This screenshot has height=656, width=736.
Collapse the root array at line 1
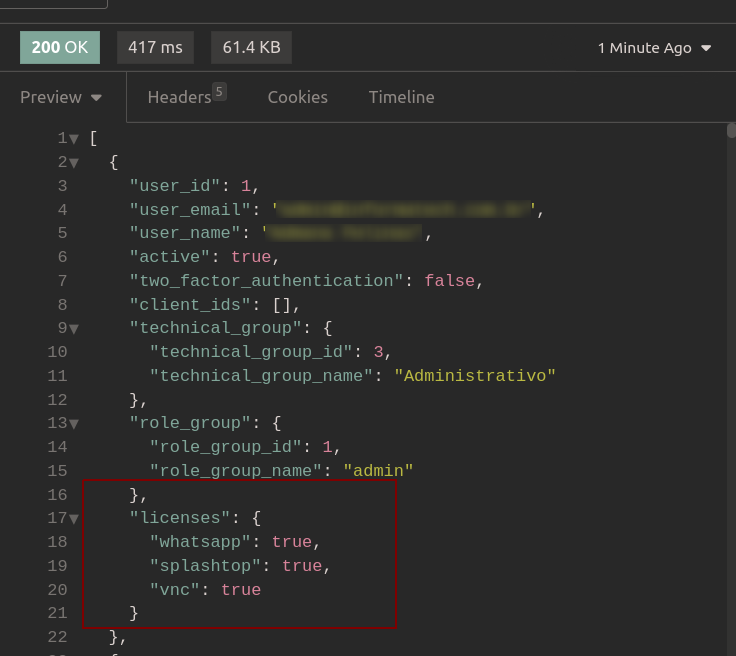pos(74,139)
